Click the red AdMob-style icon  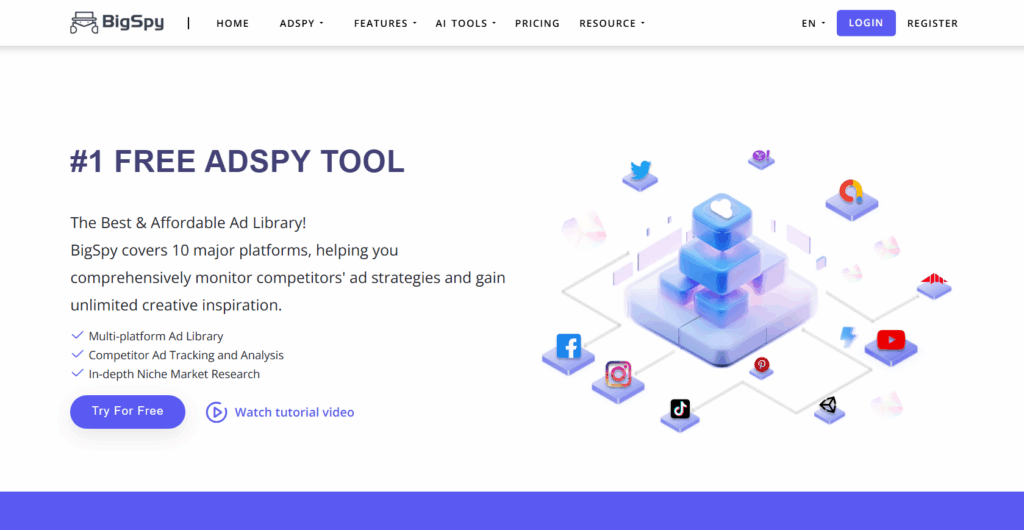click(x=934, y=279)
